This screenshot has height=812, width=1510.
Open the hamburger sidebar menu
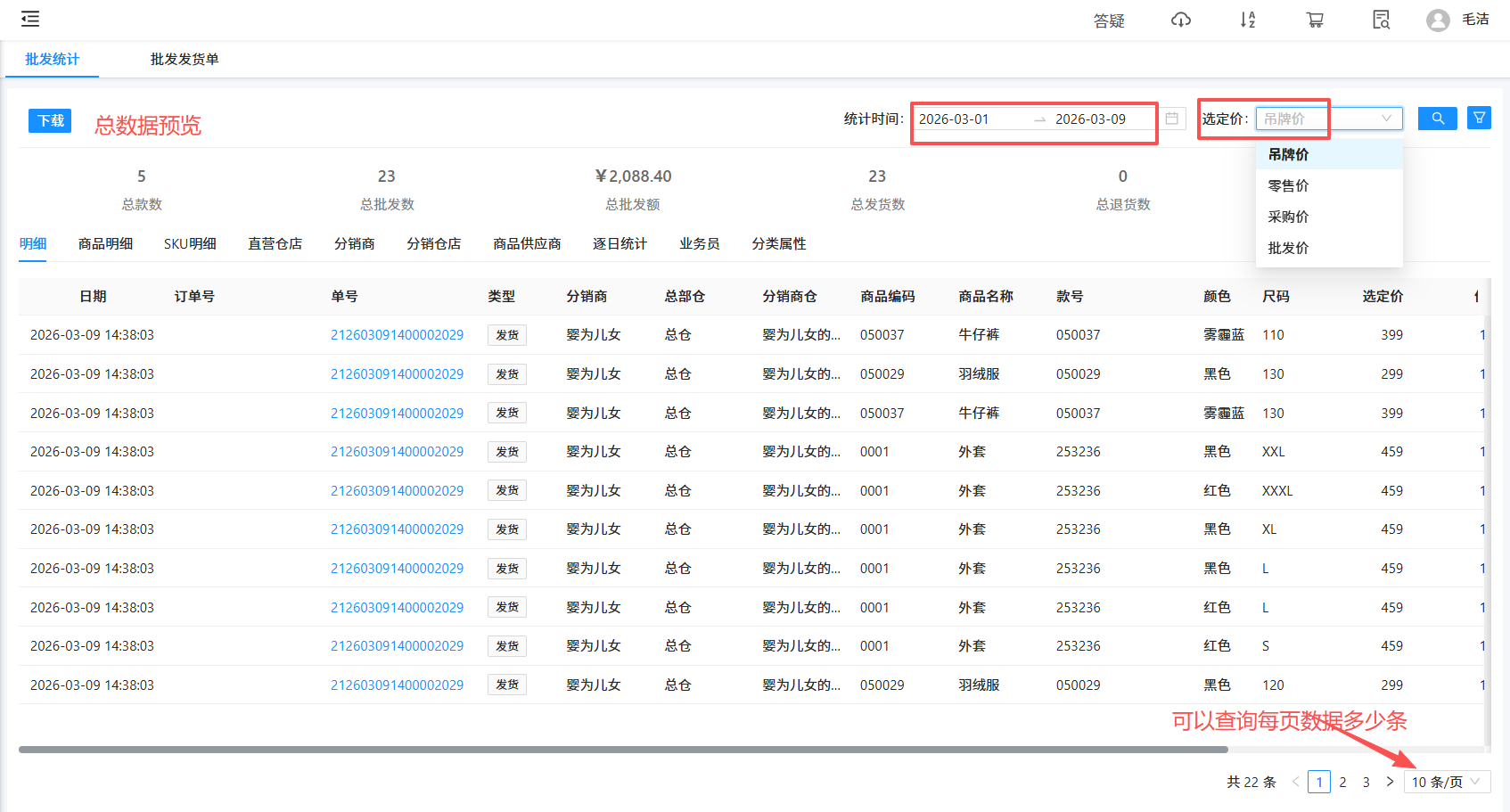(29, 19)
